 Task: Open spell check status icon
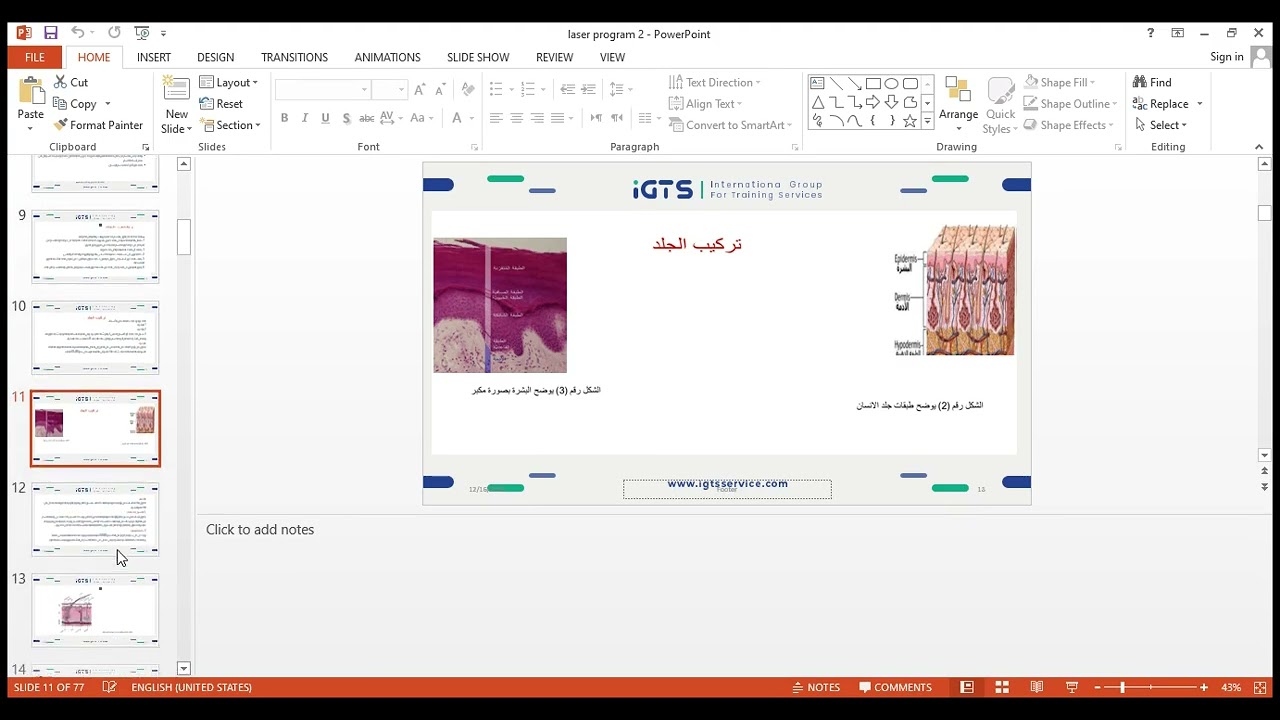(109, 687)
